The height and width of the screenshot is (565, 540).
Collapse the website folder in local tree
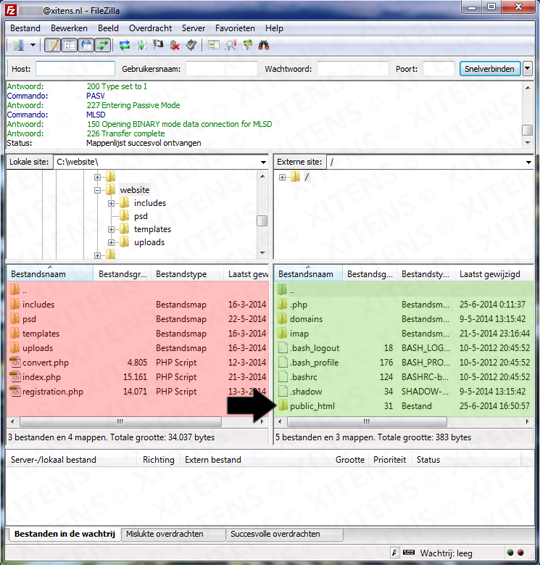click(97, 190)
